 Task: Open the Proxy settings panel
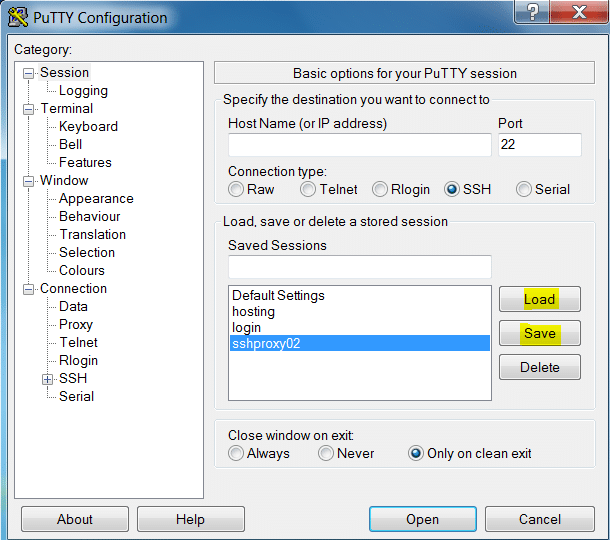tap(76, 324)
